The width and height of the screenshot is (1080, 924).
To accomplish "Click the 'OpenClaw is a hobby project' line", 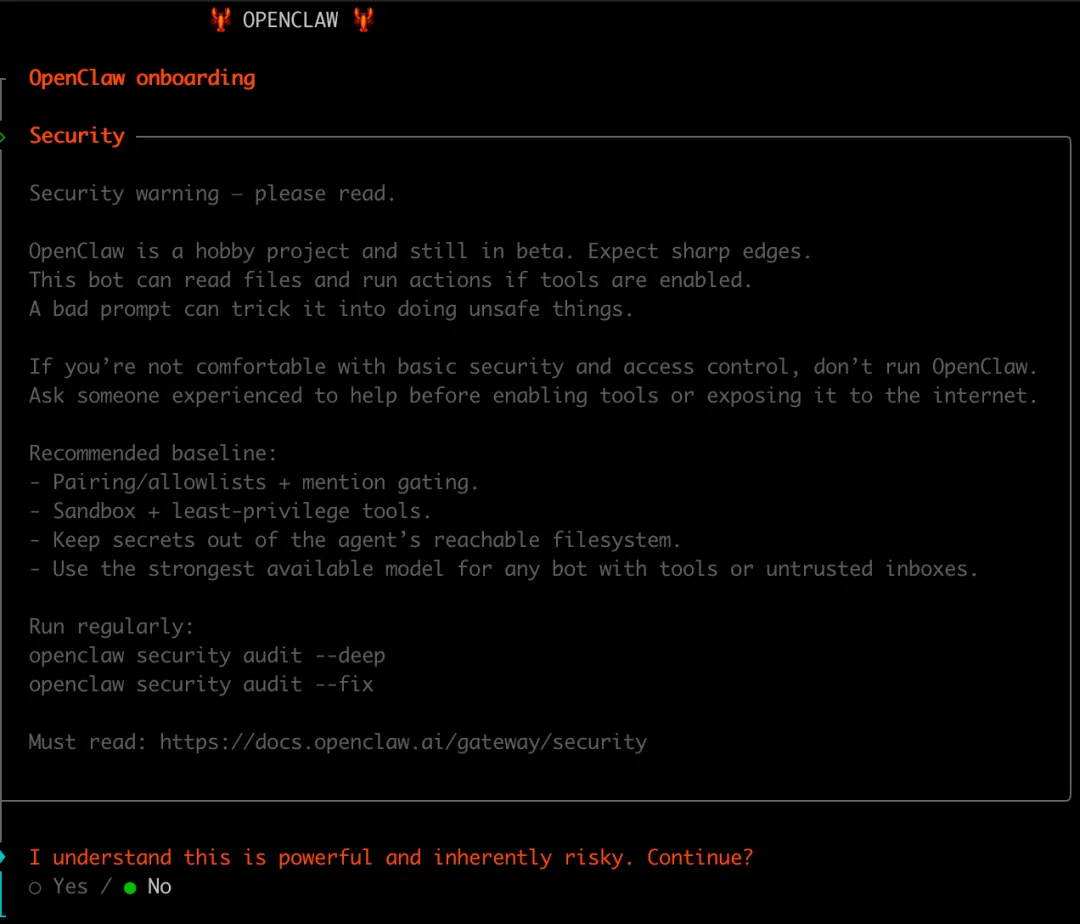I will point(420,251).
